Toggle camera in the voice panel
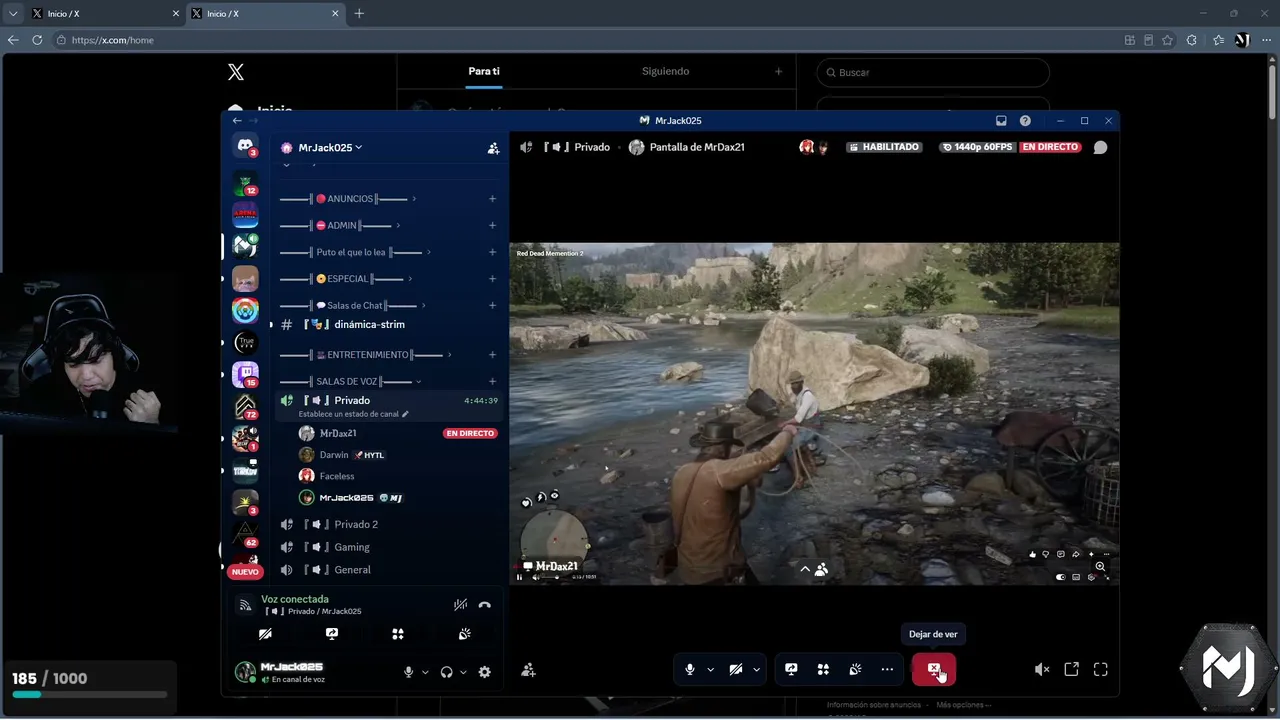This screenshot has width=1280, height=720. click(x=265, y=634)
